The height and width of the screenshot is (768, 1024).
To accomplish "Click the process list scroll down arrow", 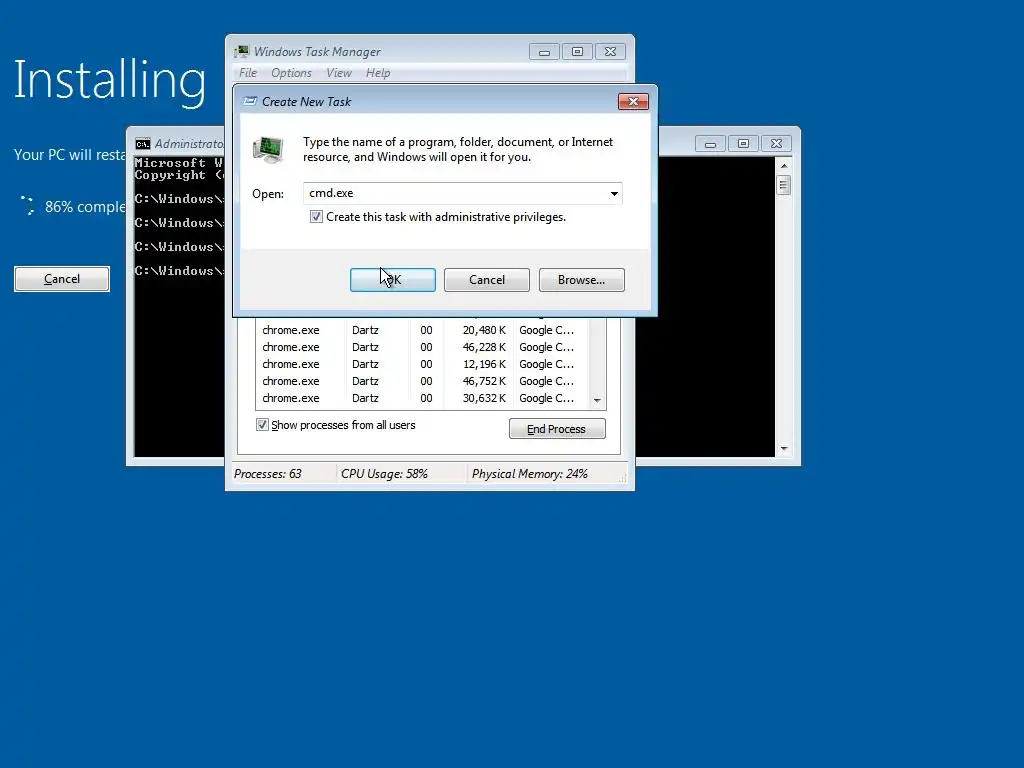I will (x=597, y=400).
